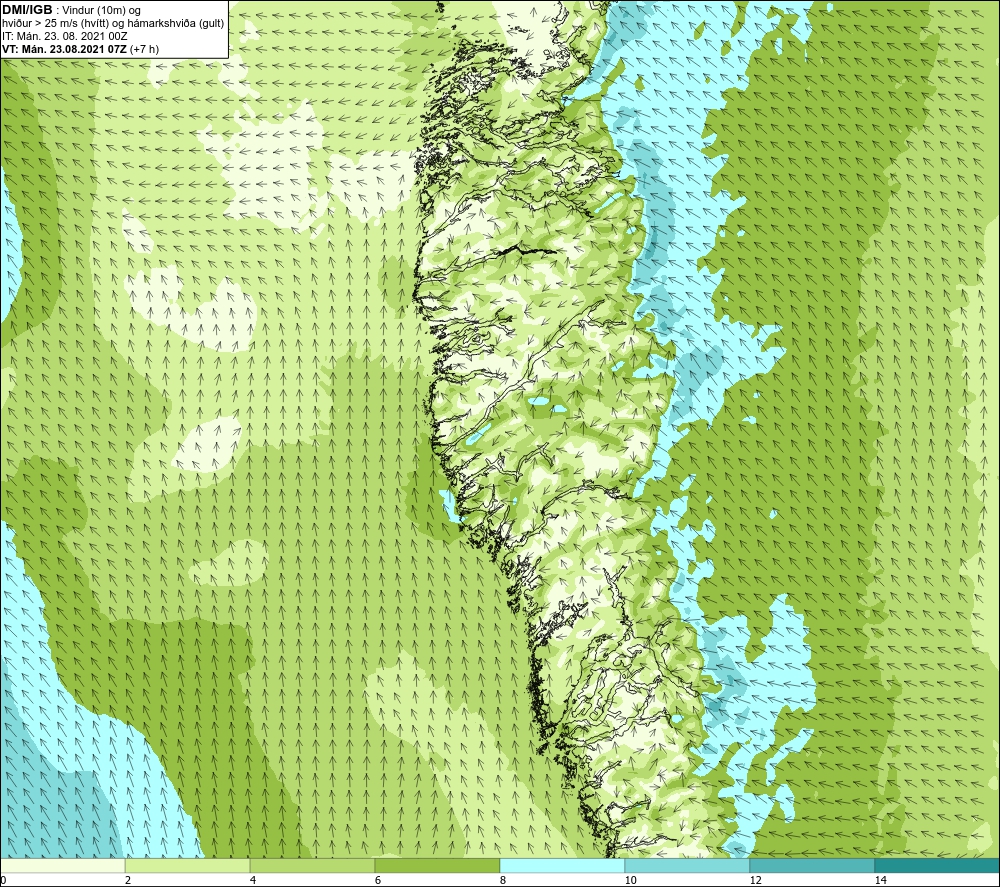Click the '(+7 h)' forecast offset text

point(144,49)
